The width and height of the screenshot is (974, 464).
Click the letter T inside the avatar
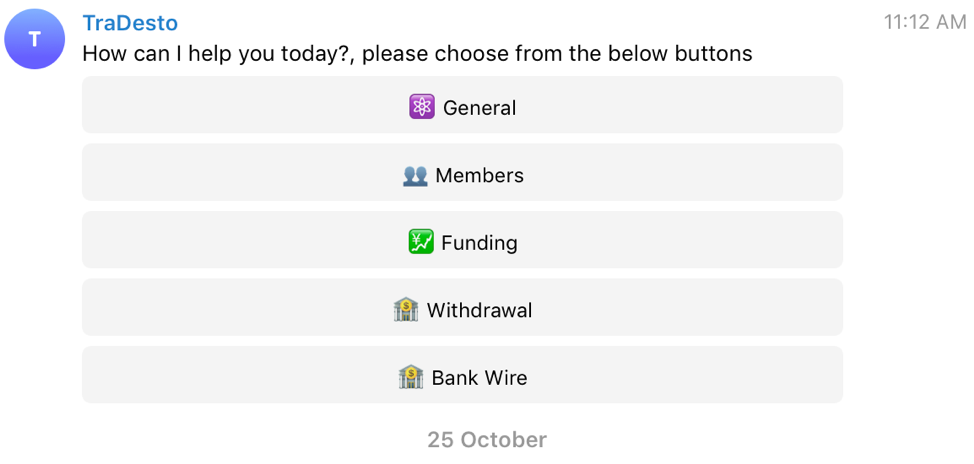(x=35, y=39)
